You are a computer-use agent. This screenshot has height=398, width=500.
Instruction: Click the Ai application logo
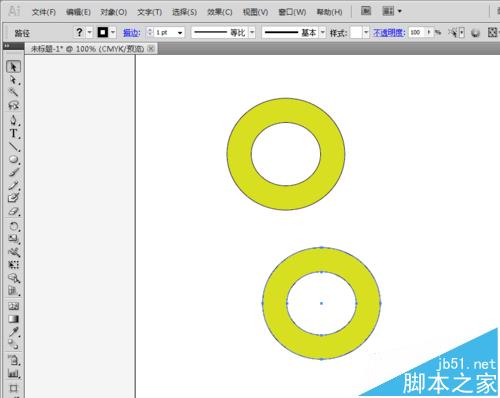tap(14, 11)
